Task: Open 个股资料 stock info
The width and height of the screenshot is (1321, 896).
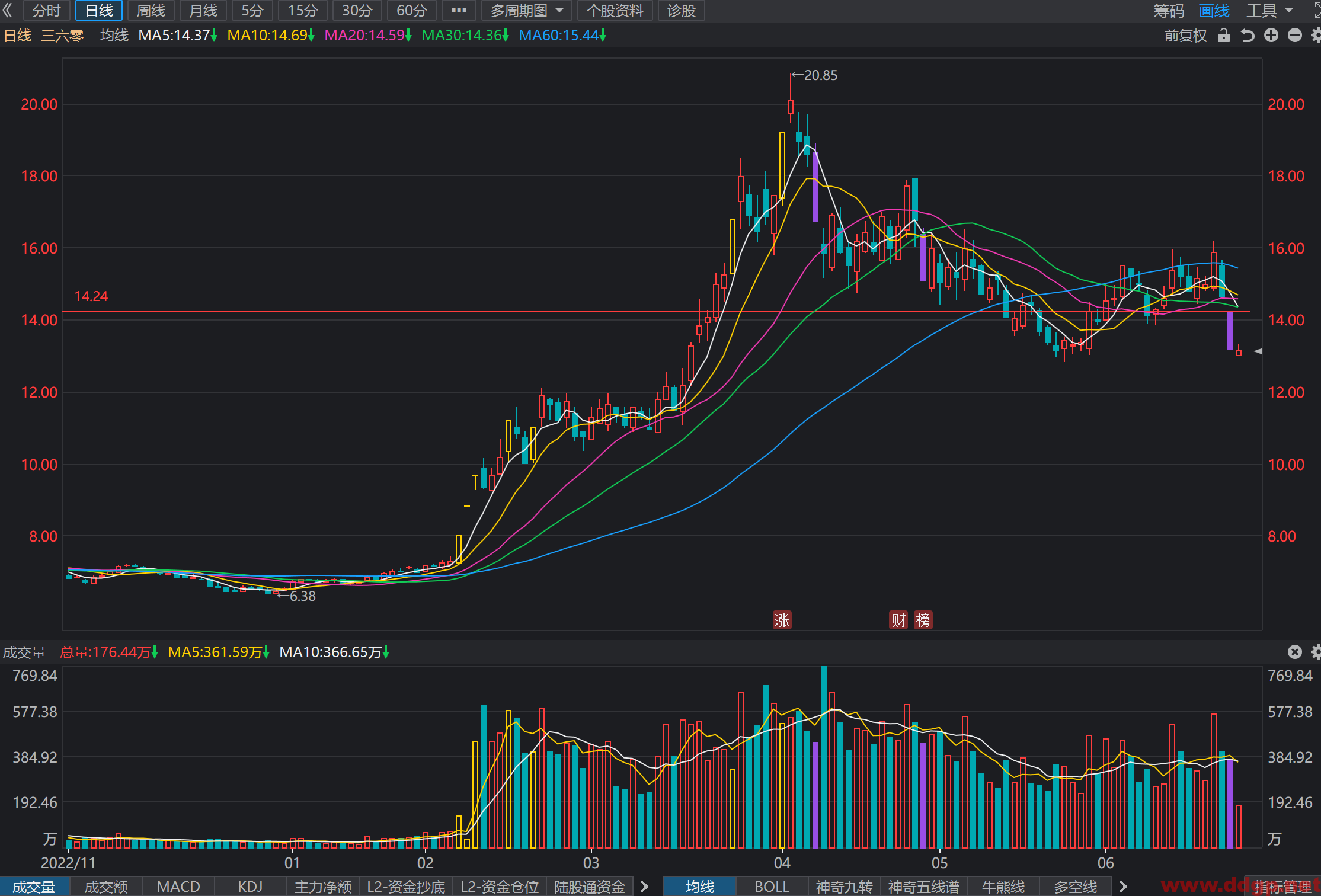Action: pos(615,11)
